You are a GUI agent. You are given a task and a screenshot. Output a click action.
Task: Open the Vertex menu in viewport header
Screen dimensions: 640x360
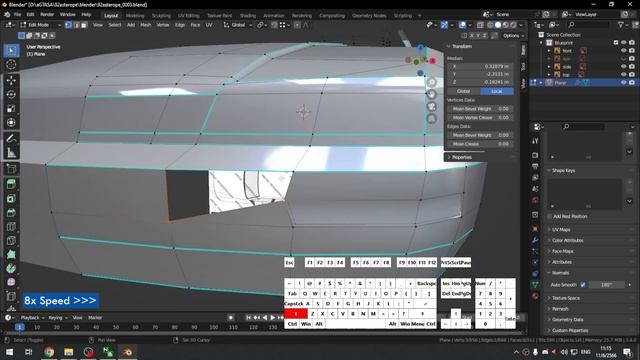pos(162,25)
